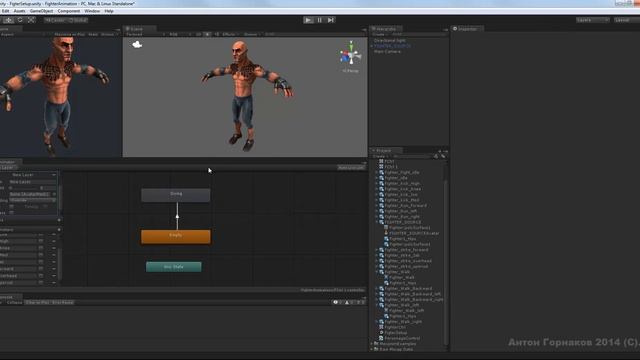Select FIGHTER_SOURCE in the Hierarchy
This screenshot has height=360, width=640.
(x=393, y=46)
